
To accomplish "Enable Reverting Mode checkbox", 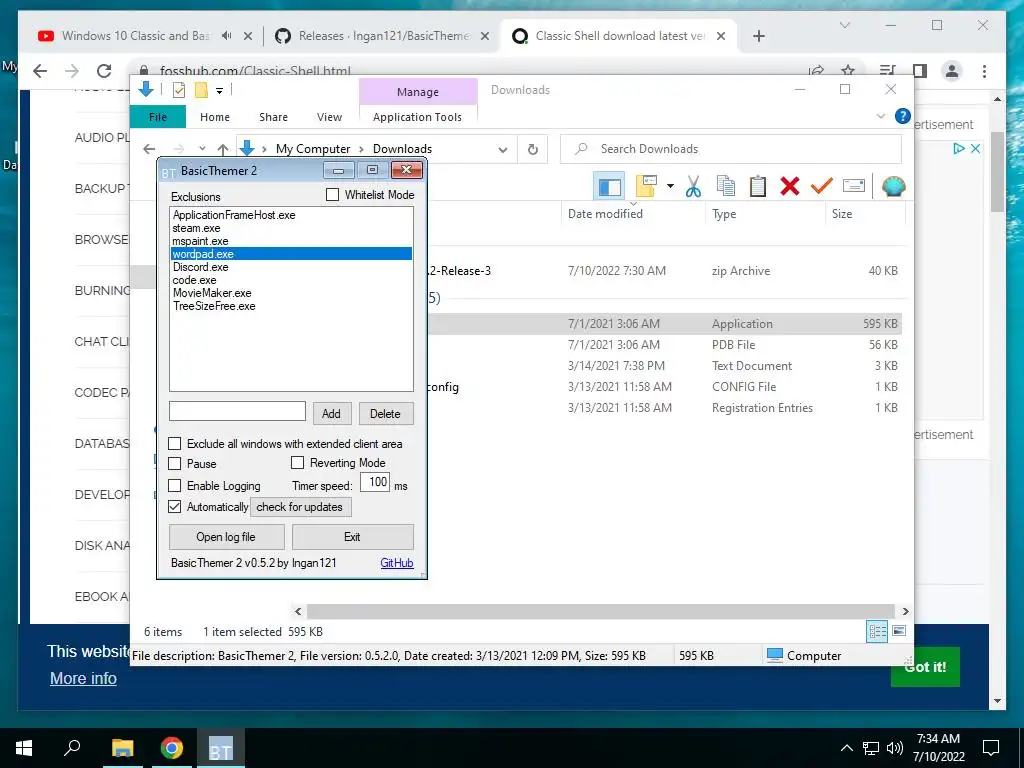I will click(297, 462).
